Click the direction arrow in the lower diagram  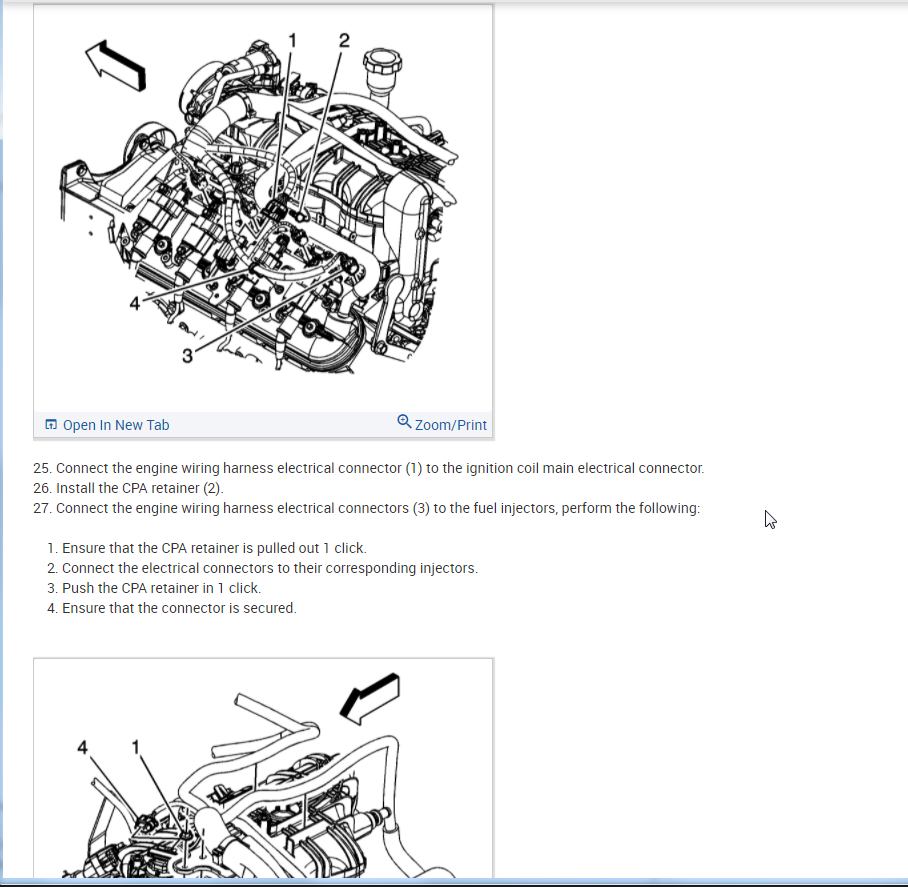(x=369, y=698)
